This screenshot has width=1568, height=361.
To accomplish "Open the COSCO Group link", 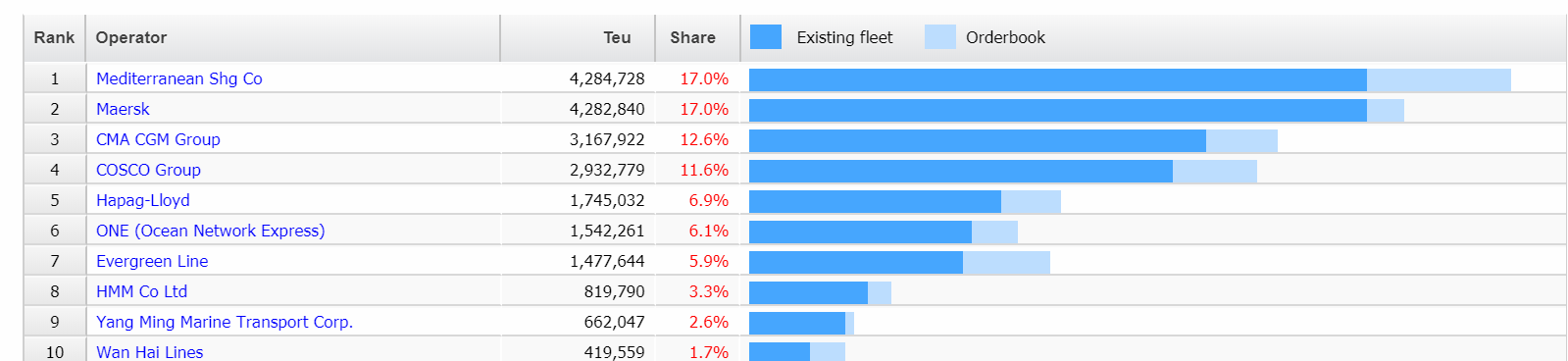I will pos(148,170).
